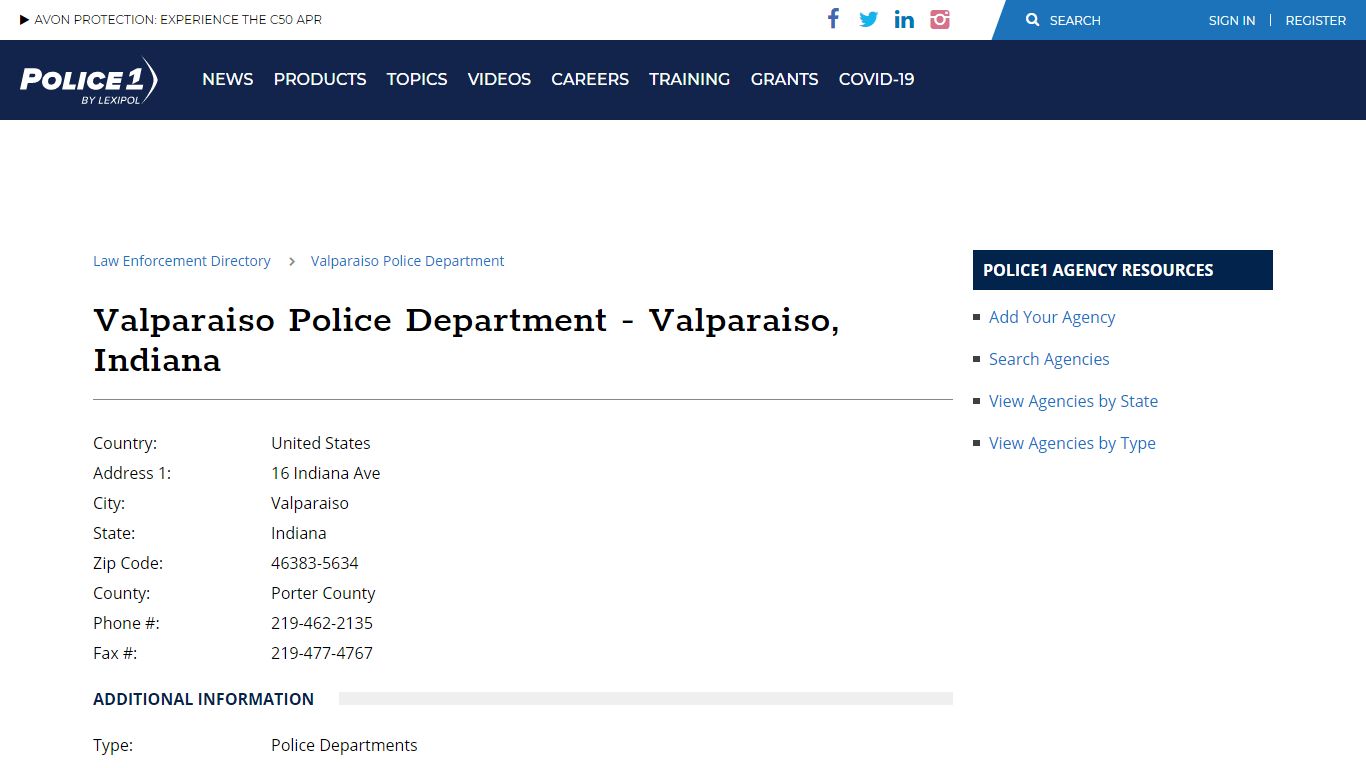Open the Topics menu
Image resolution: width=1366 pixels, height=768 pixels.
417,79
